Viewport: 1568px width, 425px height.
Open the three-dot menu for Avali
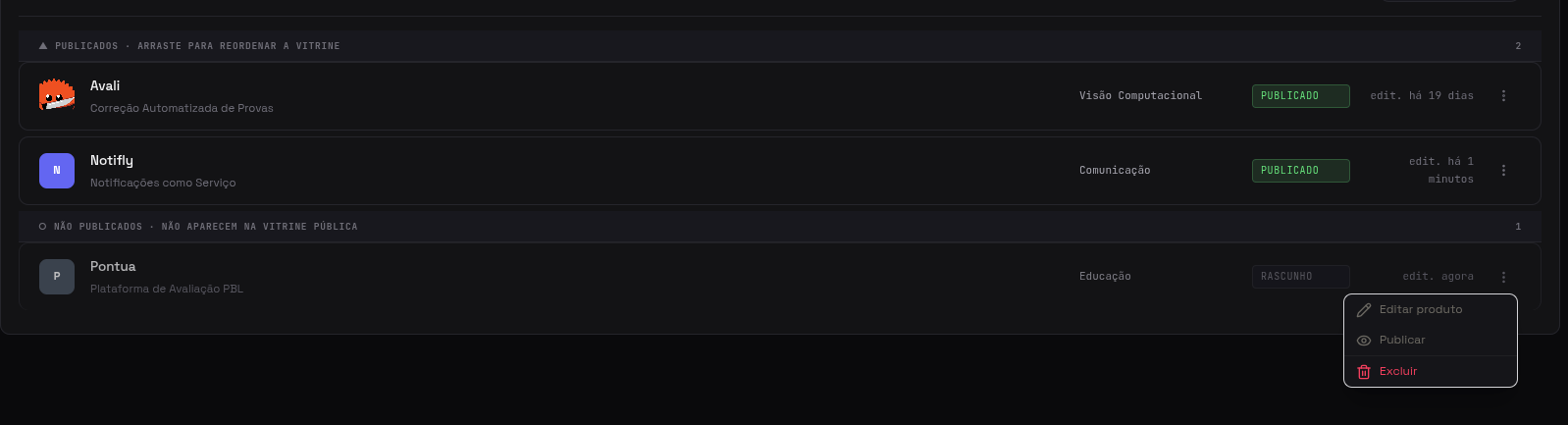point(1503,95)
